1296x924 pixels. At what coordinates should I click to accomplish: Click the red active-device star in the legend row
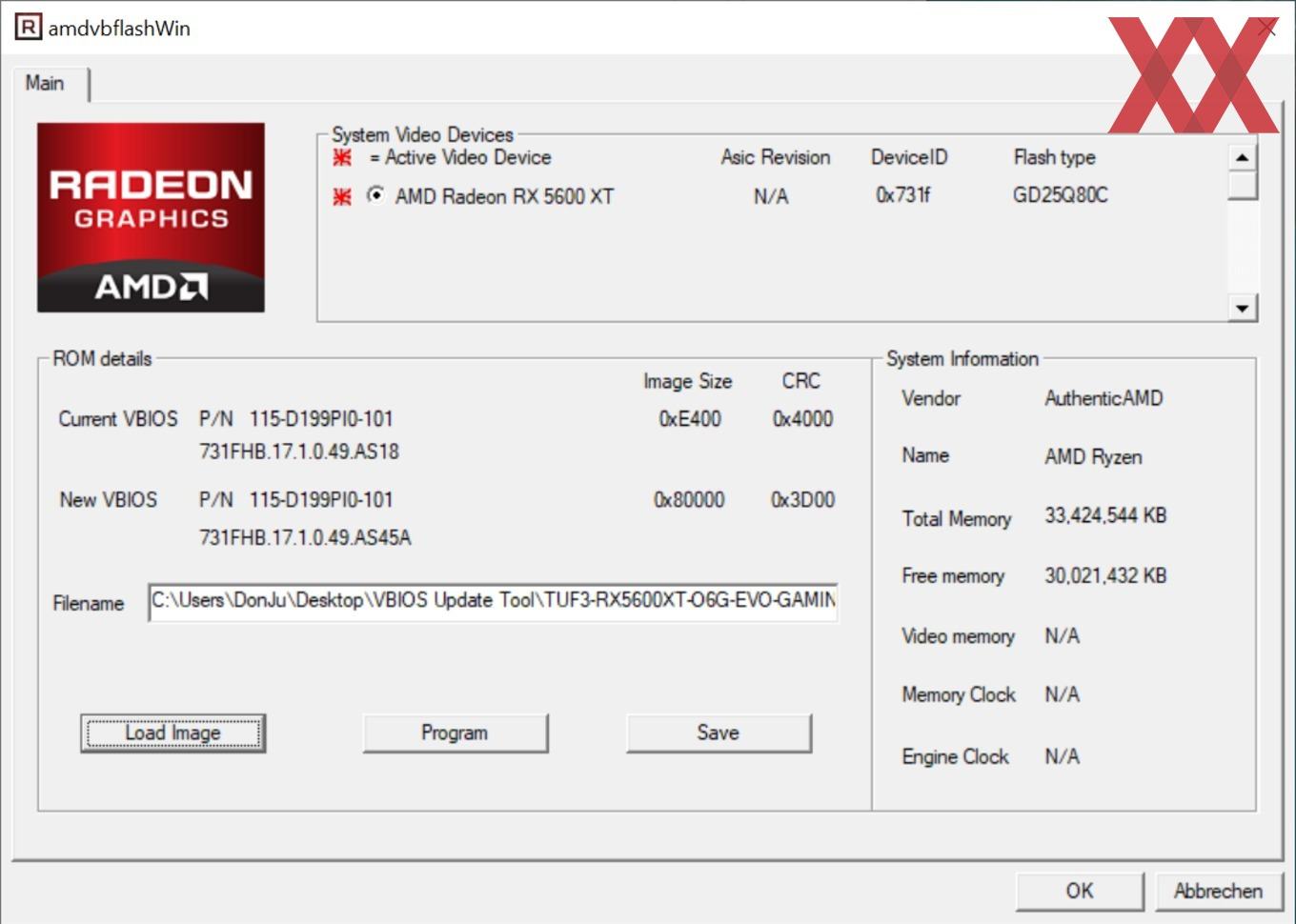click(x=342, y=157)
